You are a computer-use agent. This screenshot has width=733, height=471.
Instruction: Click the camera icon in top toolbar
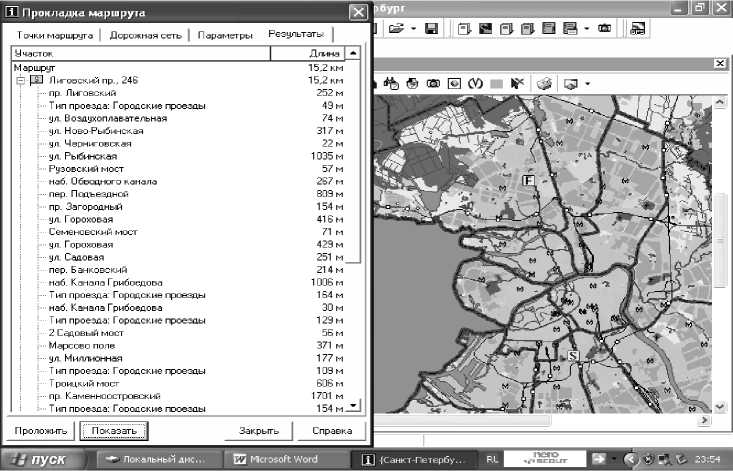point(604,29)
